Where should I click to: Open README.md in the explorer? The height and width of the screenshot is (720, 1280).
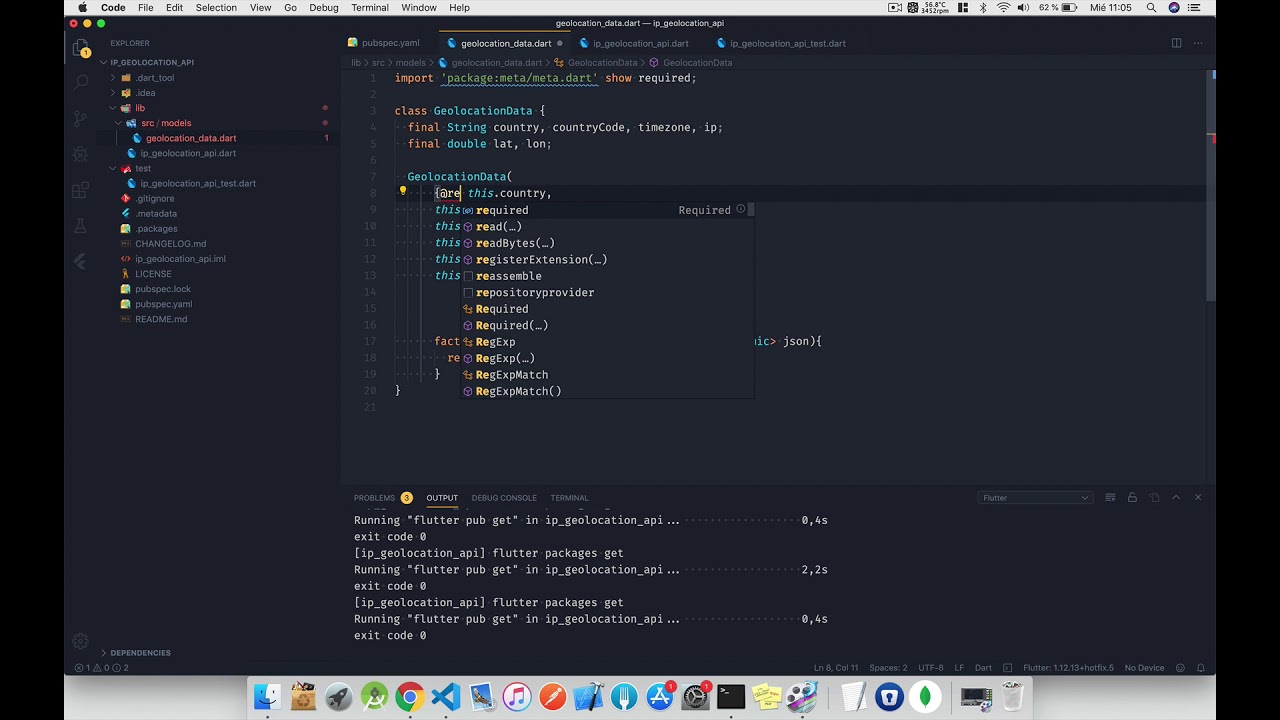tap(160, 319)
